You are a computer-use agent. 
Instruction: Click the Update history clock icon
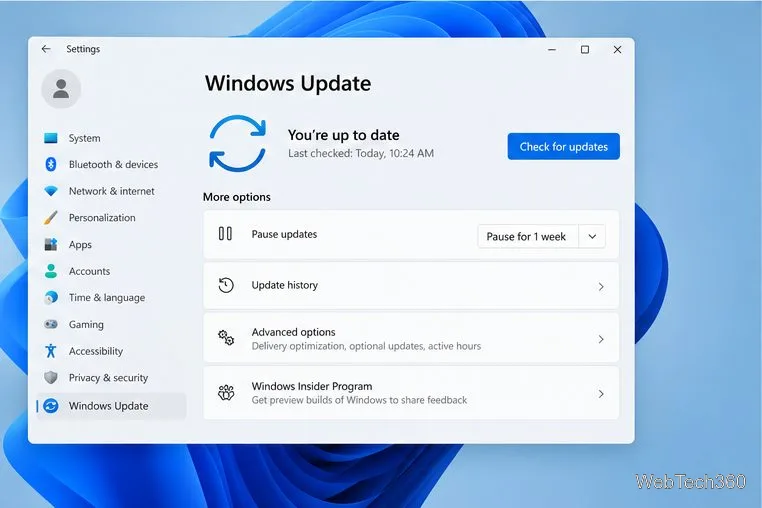226,285
